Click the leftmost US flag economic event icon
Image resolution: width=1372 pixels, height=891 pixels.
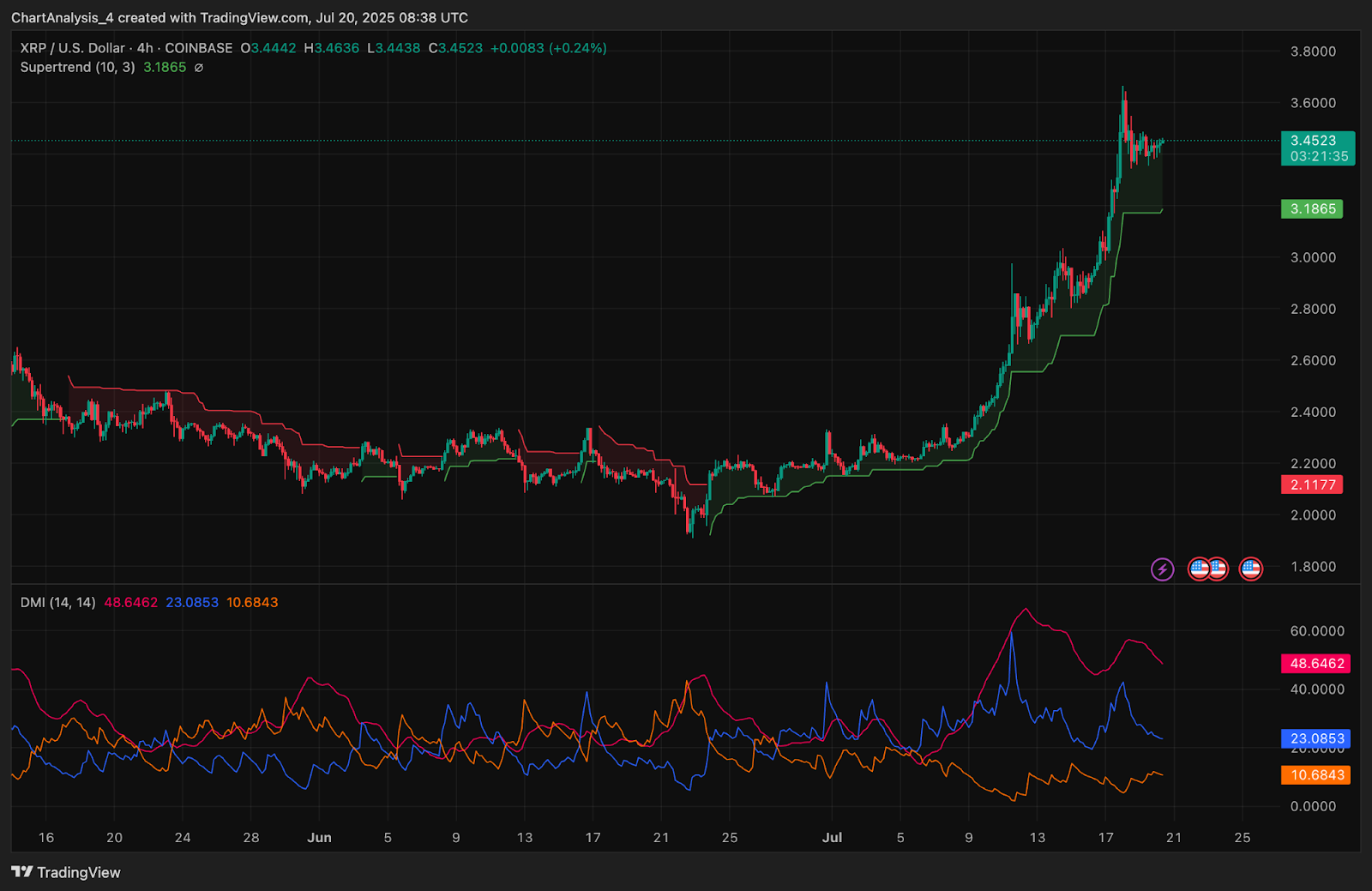1199,569
